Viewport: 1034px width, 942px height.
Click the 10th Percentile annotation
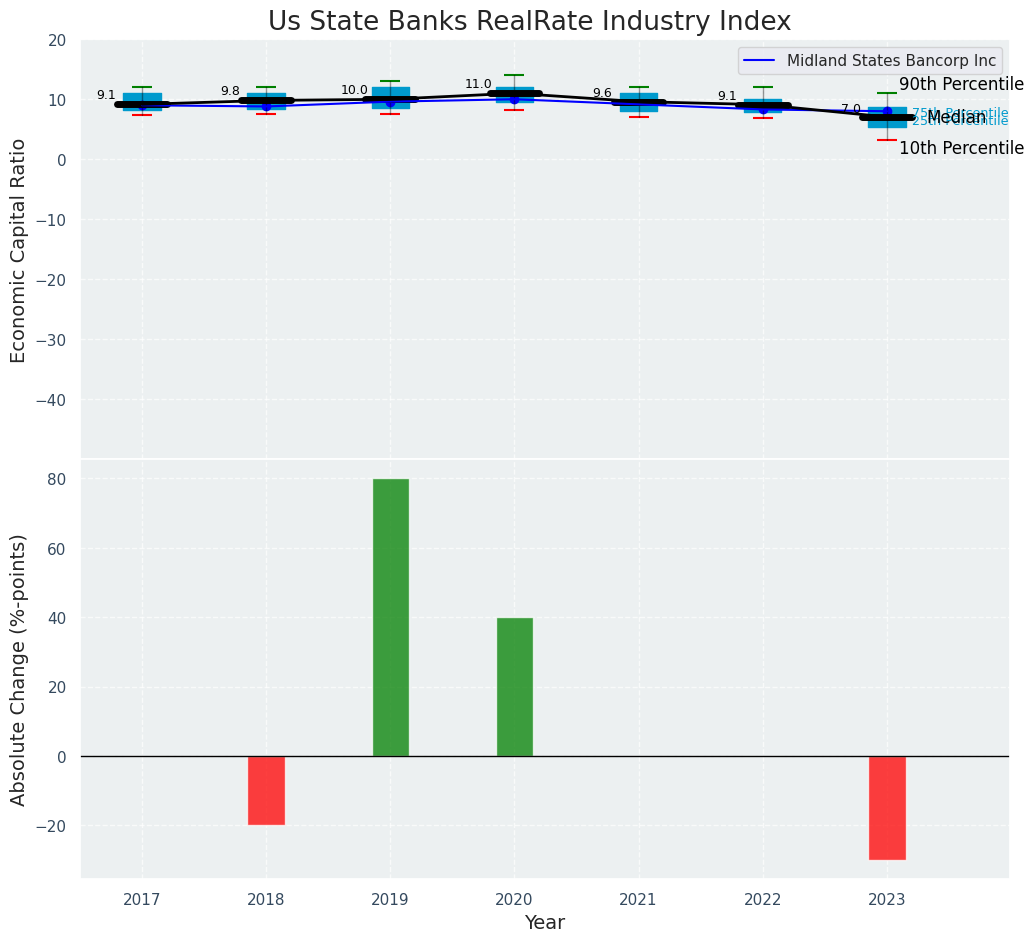click(x=960, y=149)
